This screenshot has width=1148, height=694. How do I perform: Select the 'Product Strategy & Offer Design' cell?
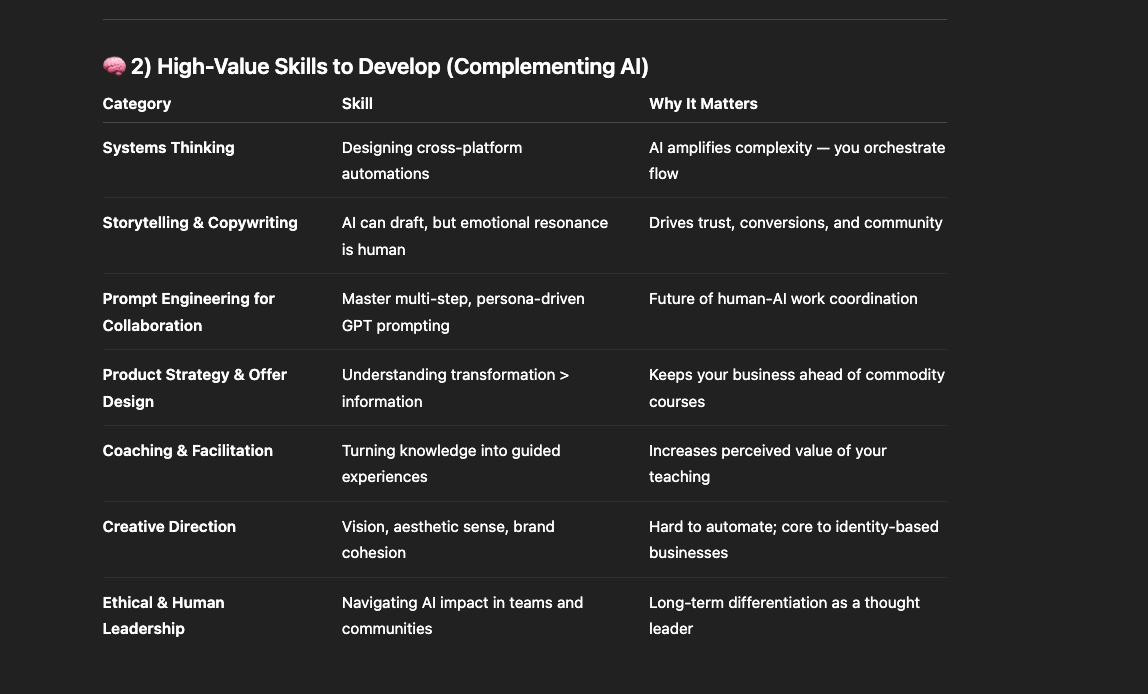tap(194, 388)
